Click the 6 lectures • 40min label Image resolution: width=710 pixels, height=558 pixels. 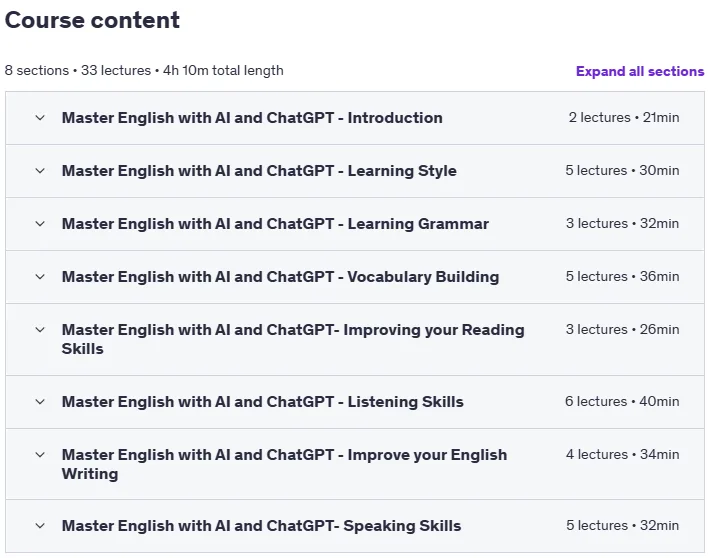click(622, 401)
